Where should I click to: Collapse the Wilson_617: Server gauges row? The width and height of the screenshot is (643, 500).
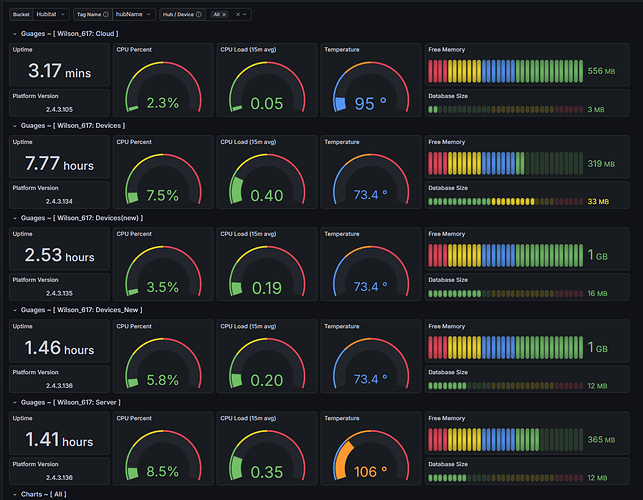[x=15, y=402]
